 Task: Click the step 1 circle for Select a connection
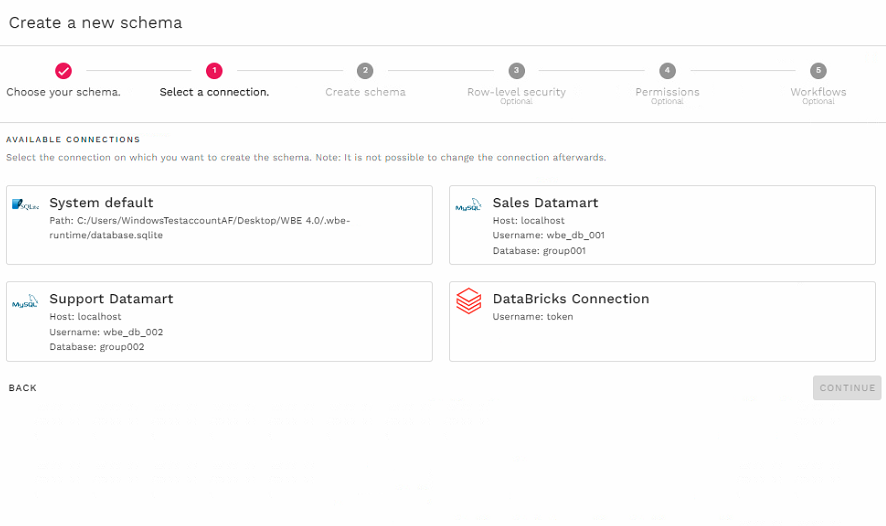pos(214,70)
